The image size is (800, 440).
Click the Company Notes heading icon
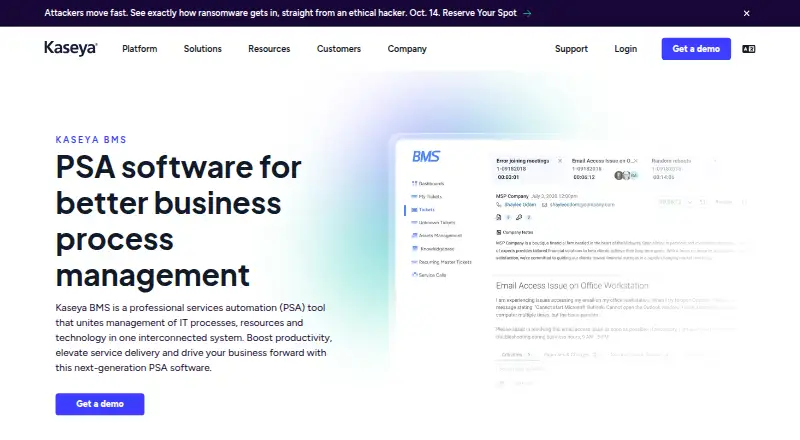(498, 232)
